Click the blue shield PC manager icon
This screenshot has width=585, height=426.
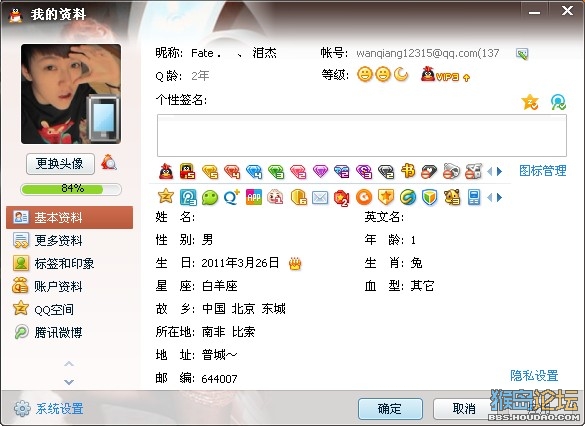pos(429,197)
